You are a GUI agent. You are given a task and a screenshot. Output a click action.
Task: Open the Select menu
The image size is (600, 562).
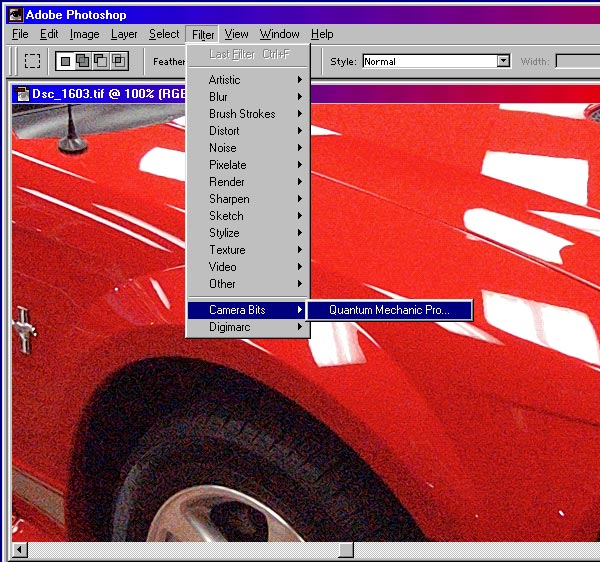click(164, 34)
